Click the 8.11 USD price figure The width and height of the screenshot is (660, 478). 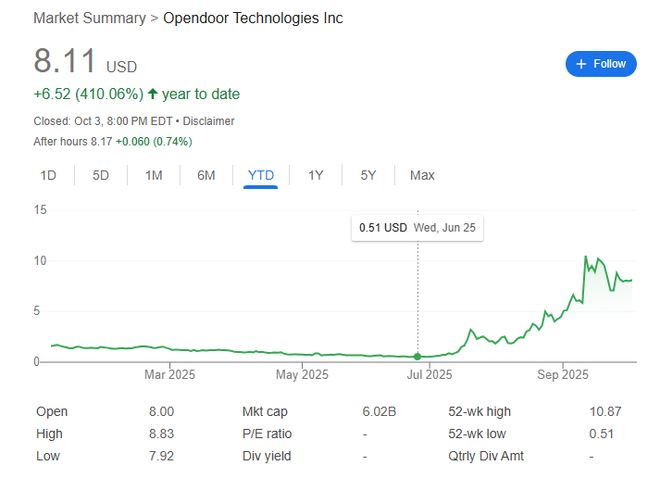(65, 61)
